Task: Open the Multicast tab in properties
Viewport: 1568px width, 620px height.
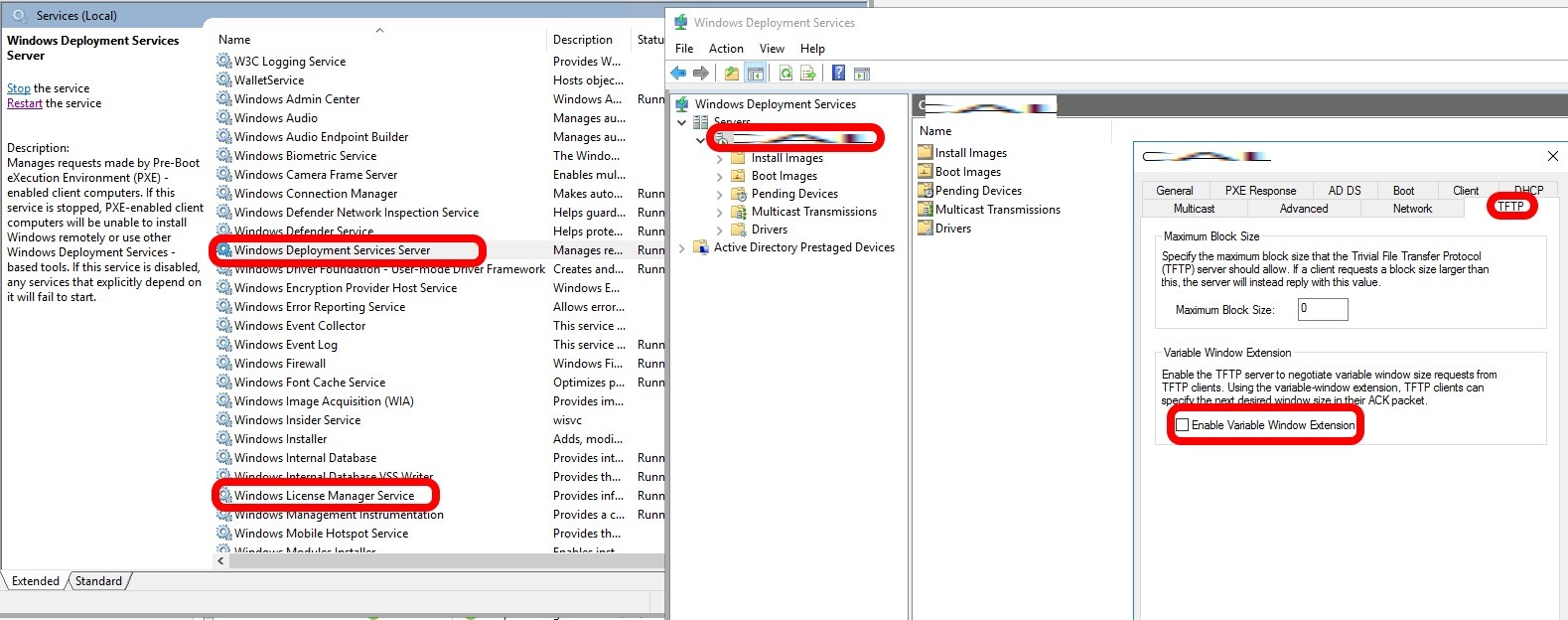Action: 1194,209
